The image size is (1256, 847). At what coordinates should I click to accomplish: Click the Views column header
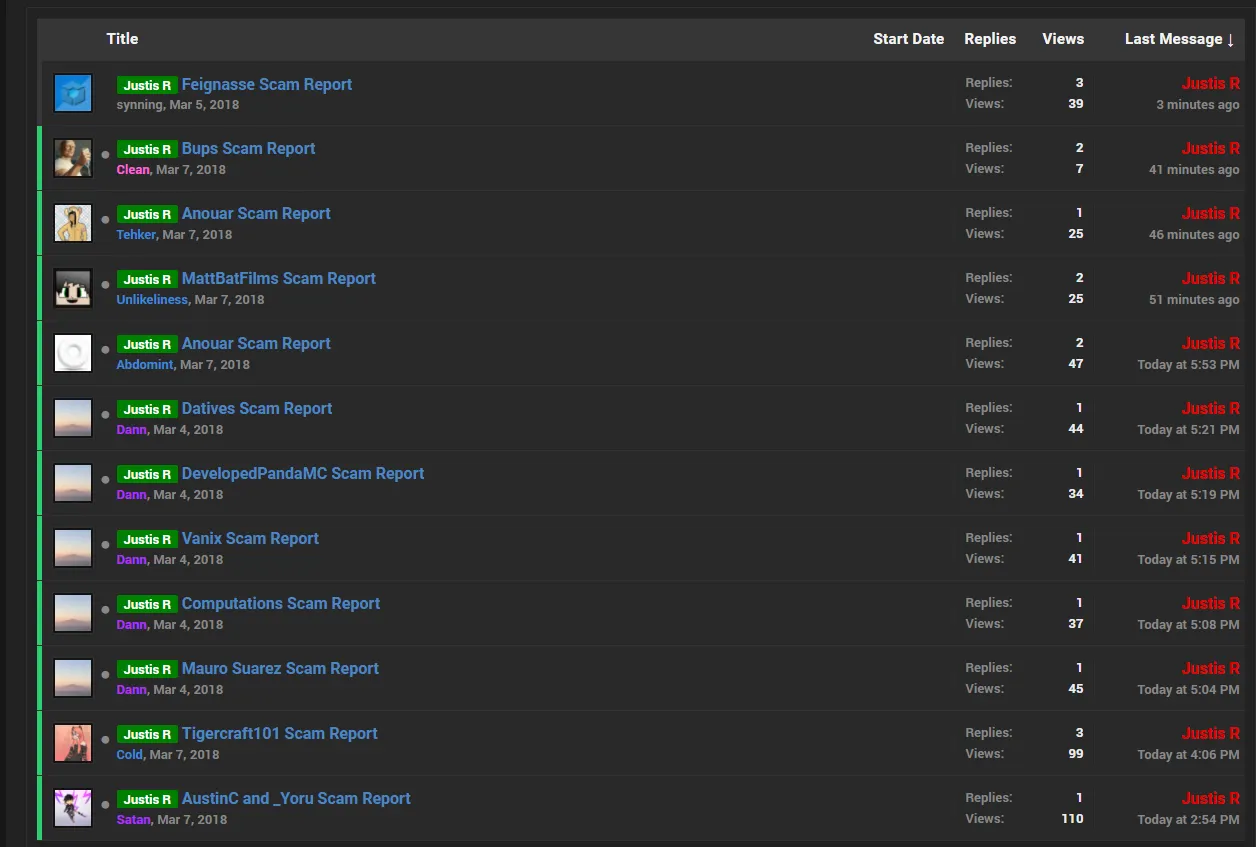1063,39
